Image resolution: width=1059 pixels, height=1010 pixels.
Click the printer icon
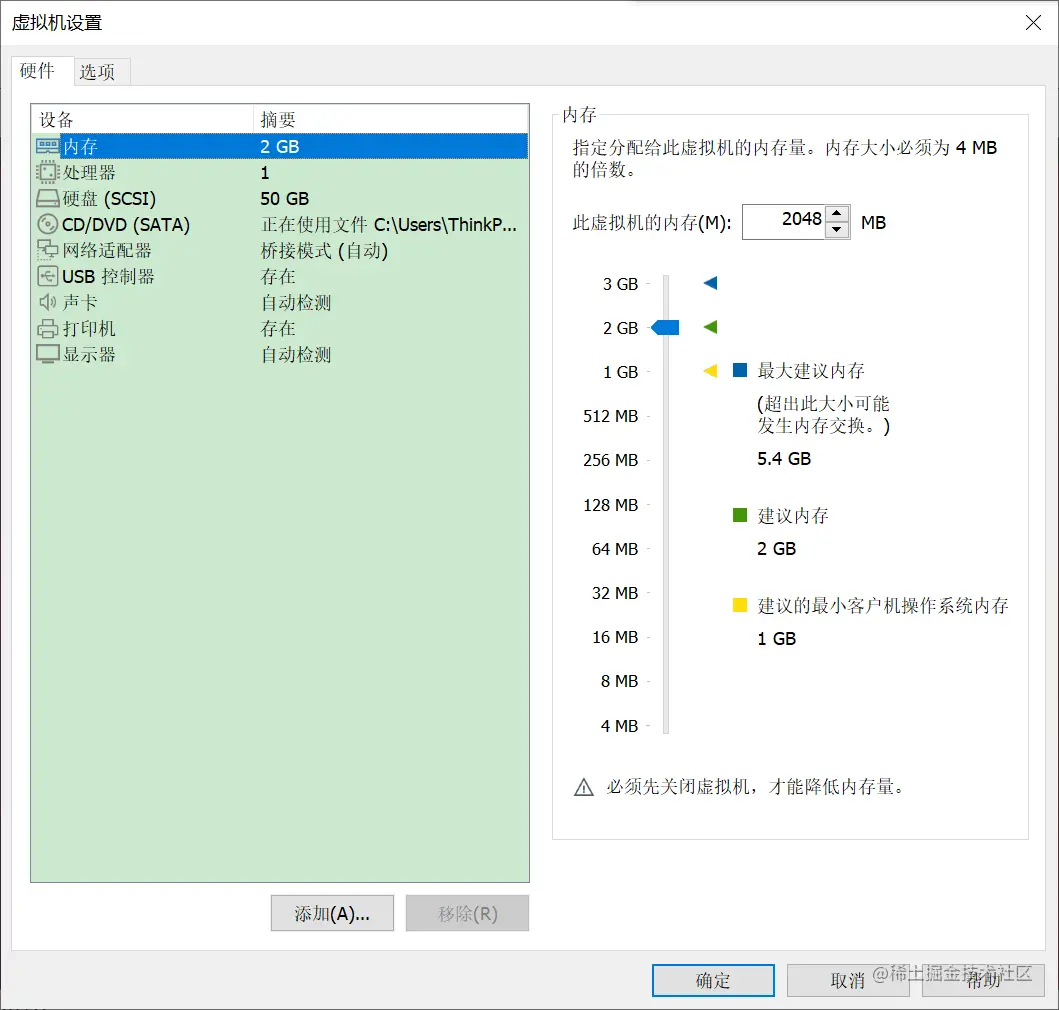[47, 328]
